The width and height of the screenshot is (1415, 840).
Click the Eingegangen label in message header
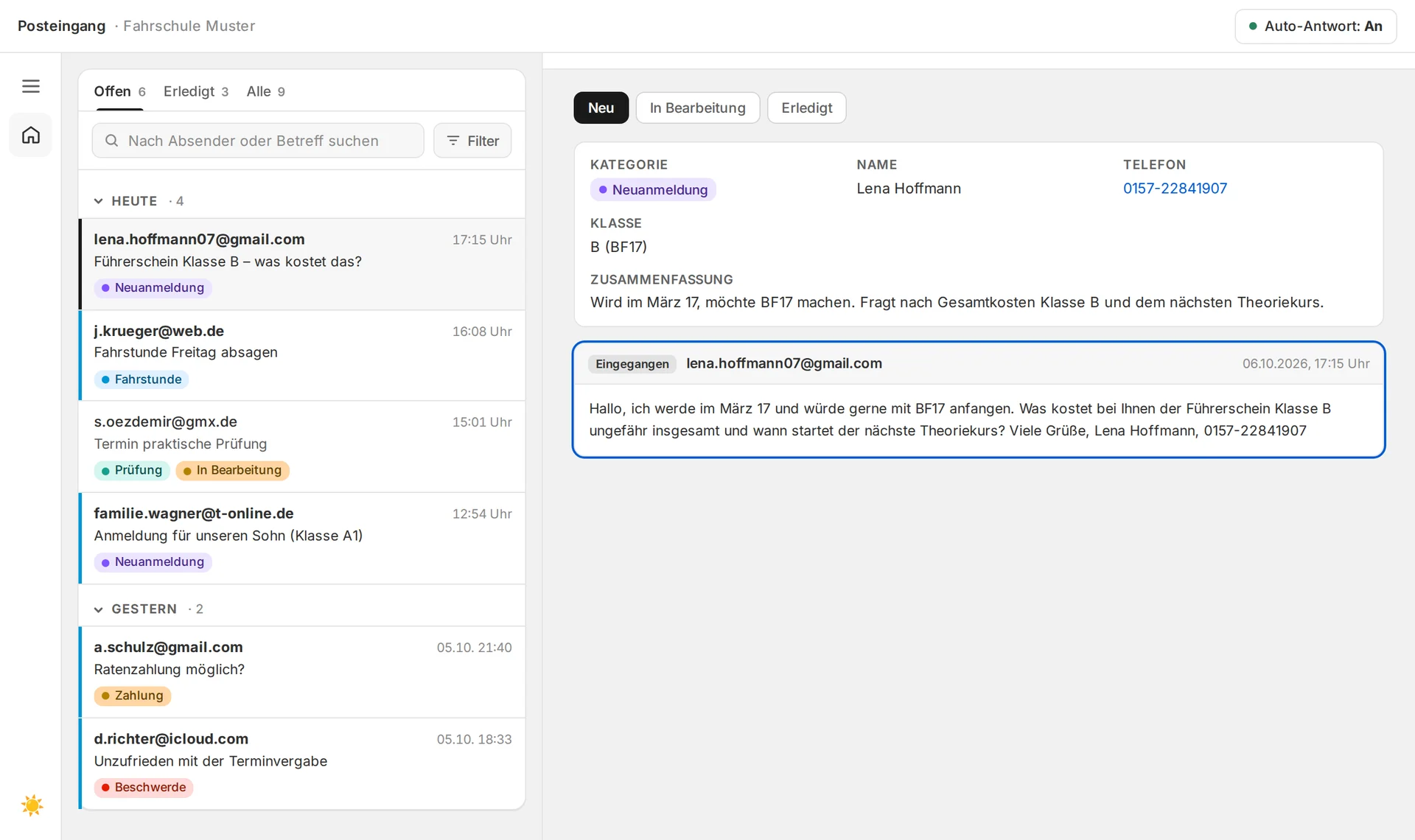click(x=632, y=364)
